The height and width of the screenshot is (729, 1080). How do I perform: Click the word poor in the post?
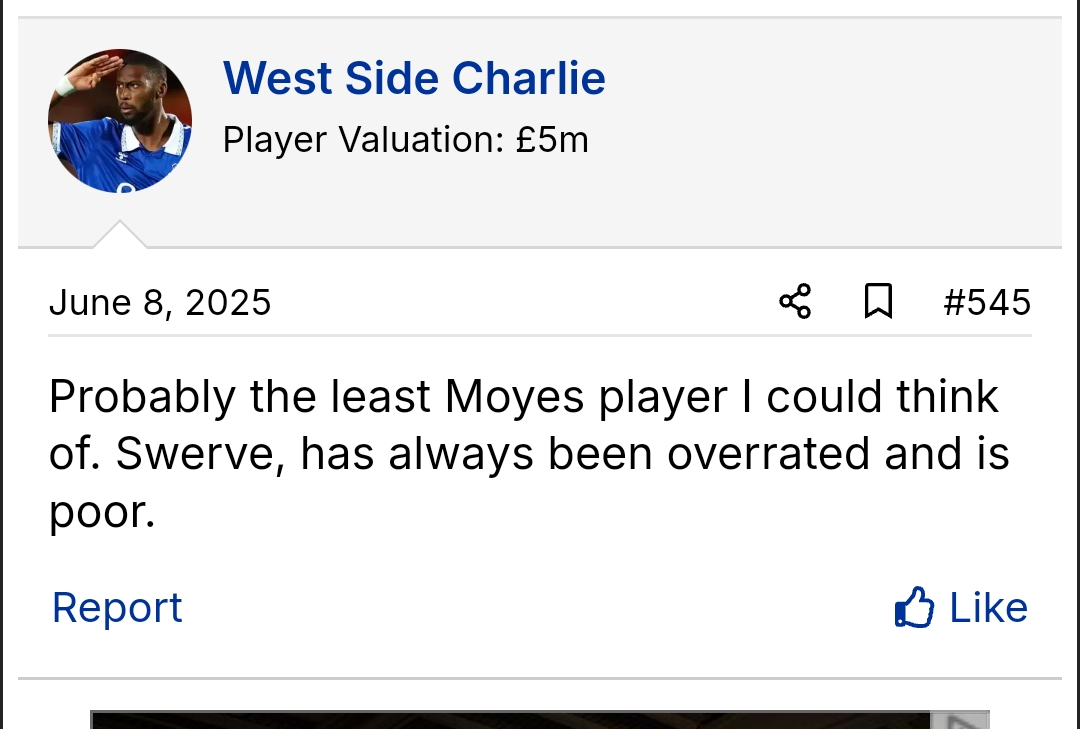click(98, 513)
